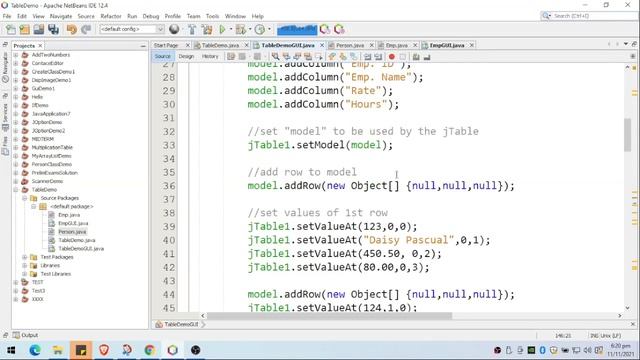Open the Debug menu
This screenshot has height=360, width=640.
tap(151, 16)
